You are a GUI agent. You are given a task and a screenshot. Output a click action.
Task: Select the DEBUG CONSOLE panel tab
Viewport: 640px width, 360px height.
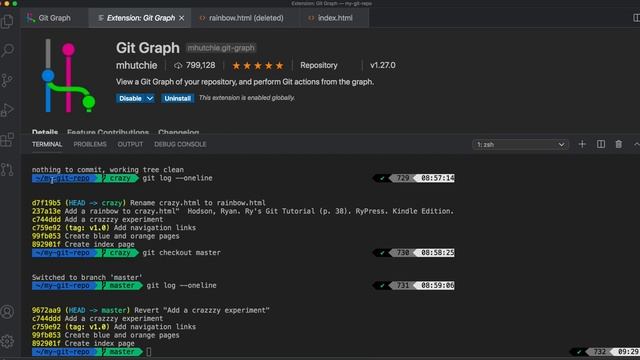[x=180, y=144]
